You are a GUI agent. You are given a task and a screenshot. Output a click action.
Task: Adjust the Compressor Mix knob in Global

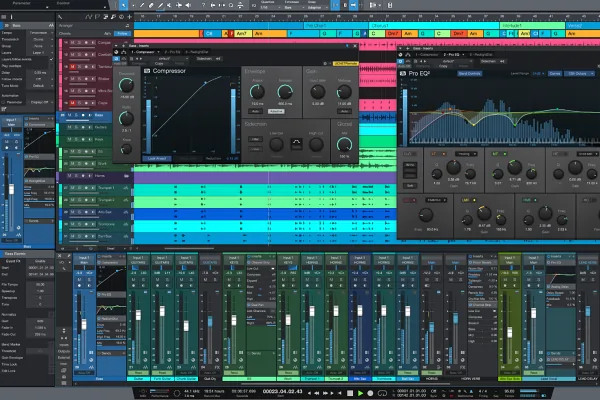click(x=344, y=145)
